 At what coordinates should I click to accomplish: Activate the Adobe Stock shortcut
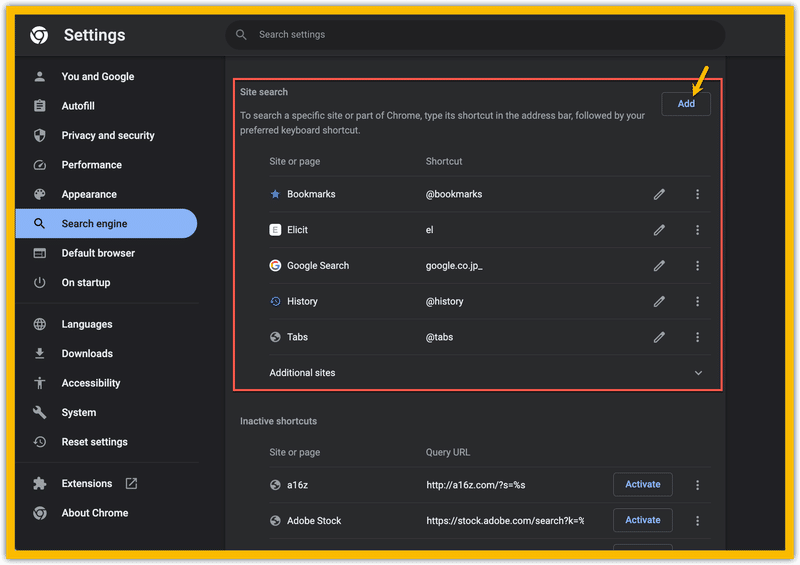pyautogui.click(x=642, y=520)
